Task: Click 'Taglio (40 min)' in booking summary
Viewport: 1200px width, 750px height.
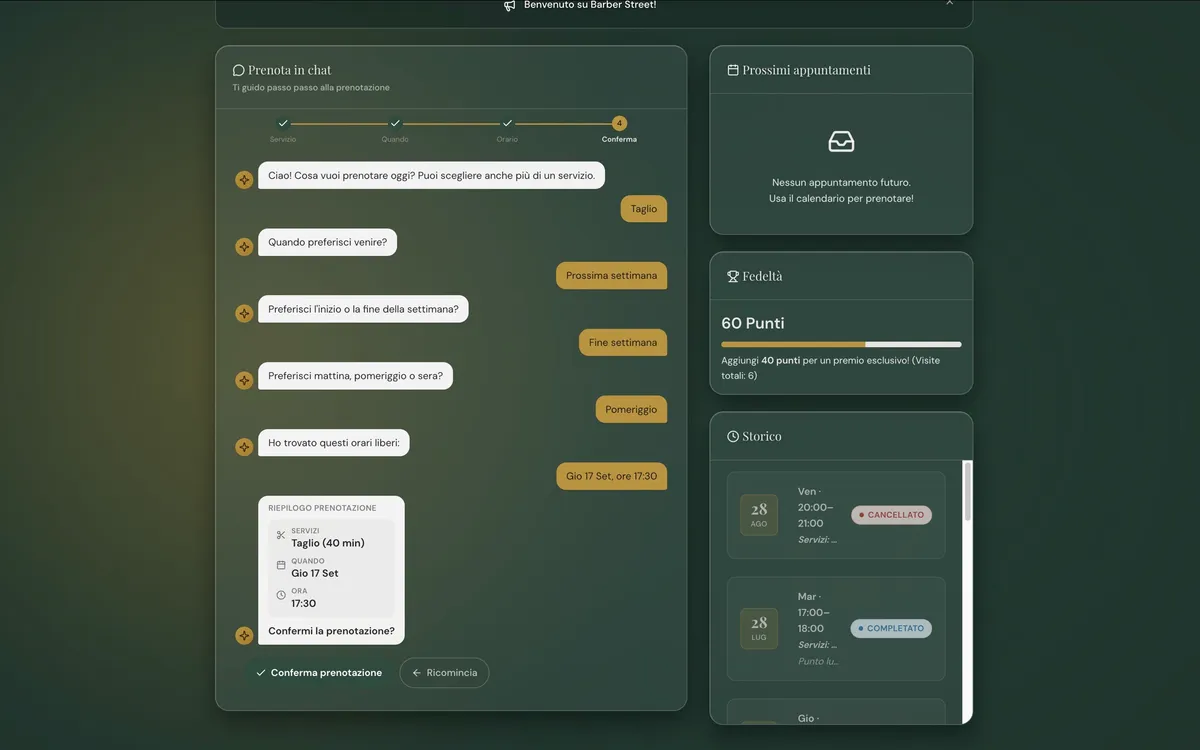Action: [x=328, y=543]
